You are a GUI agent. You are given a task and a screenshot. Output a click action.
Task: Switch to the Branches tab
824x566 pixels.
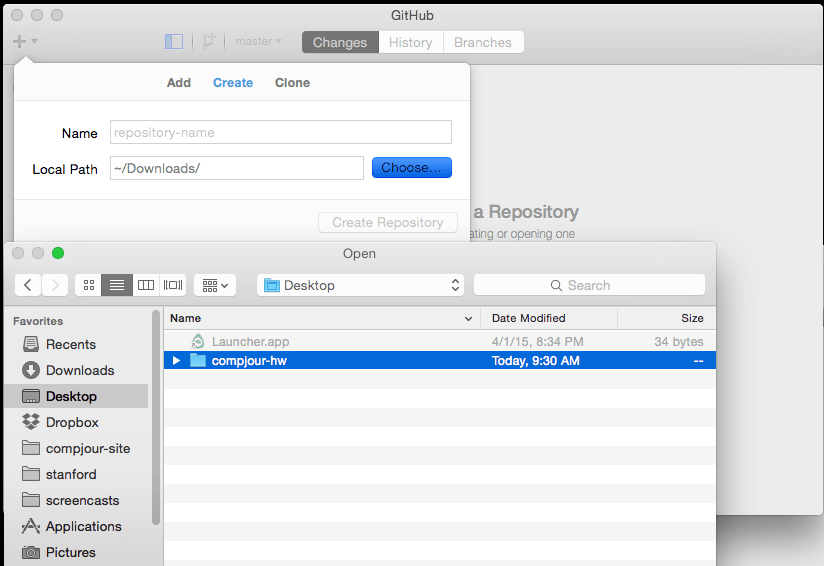click(483, 42)
